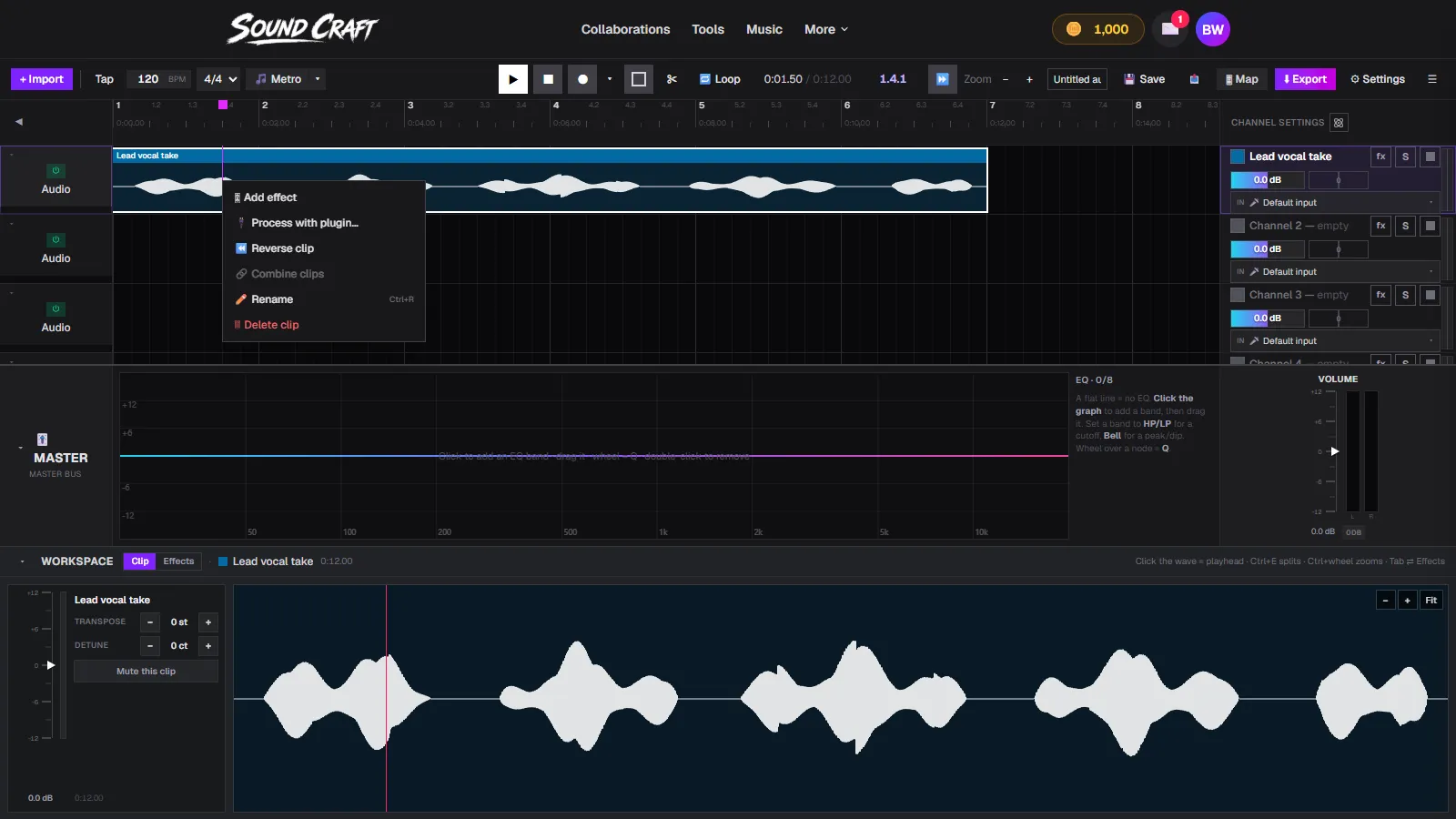This screenshot has width=1456, height=819.
Task: Switch to the Effects tab in Workspace
Action: click(x=178, y=561)
